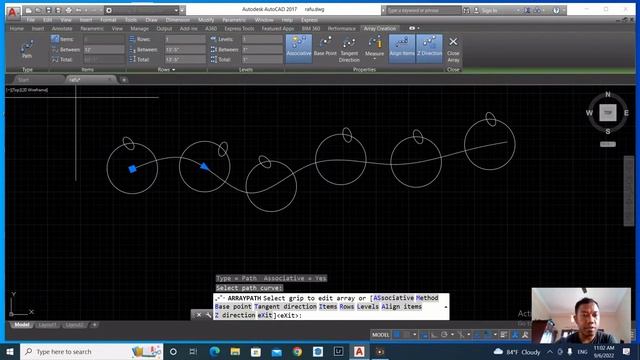Open command line customize wrench icon

[208, 315]
